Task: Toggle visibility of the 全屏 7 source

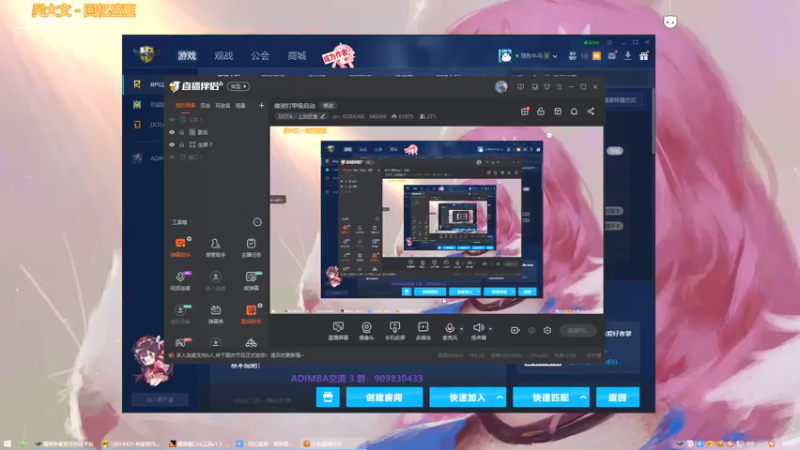Action: (x=172, y=145)
